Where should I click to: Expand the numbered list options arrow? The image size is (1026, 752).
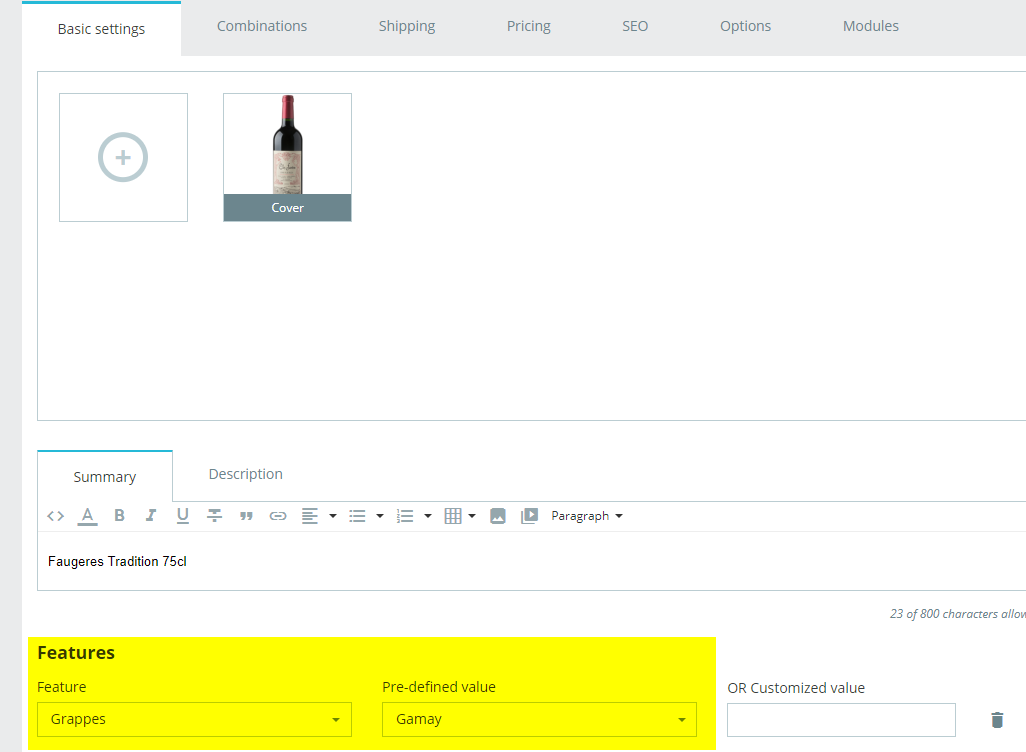428,516
